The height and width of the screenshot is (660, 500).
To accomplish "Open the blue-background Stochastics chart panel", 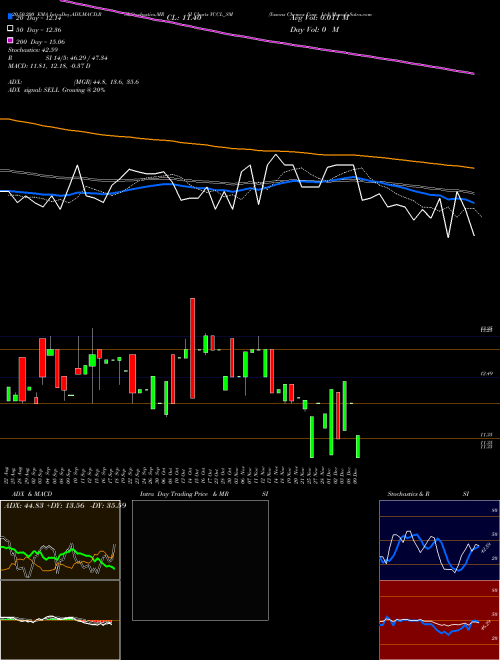I will point(439,540).
